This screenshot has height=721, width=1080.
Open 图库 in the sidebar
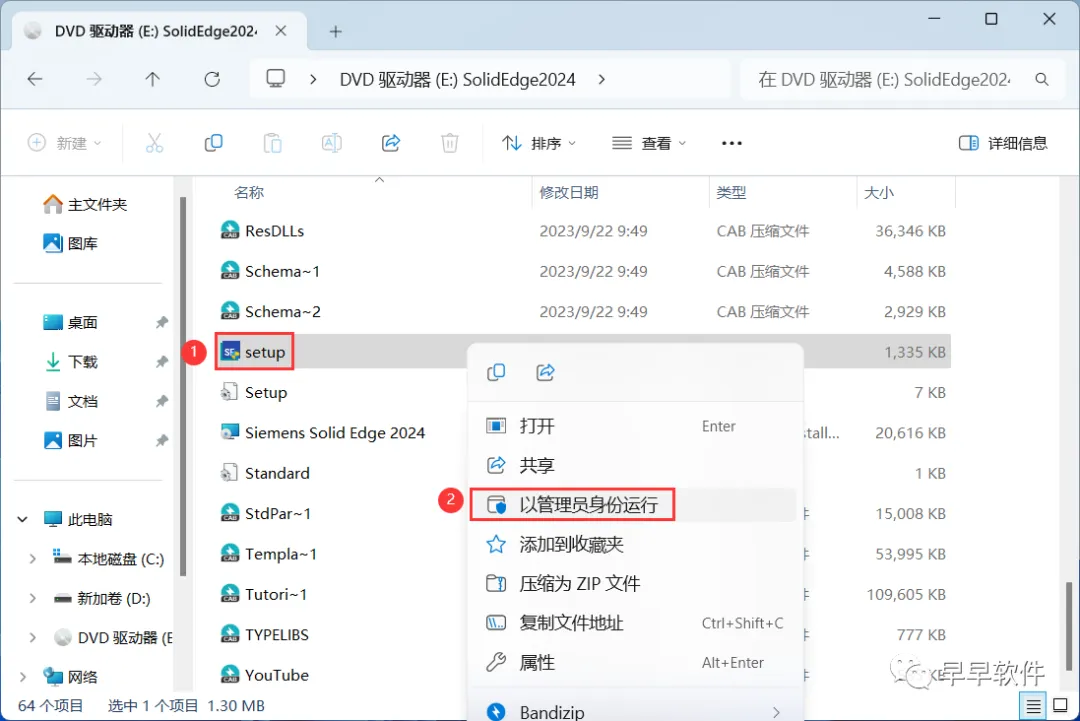pos(70,243)
